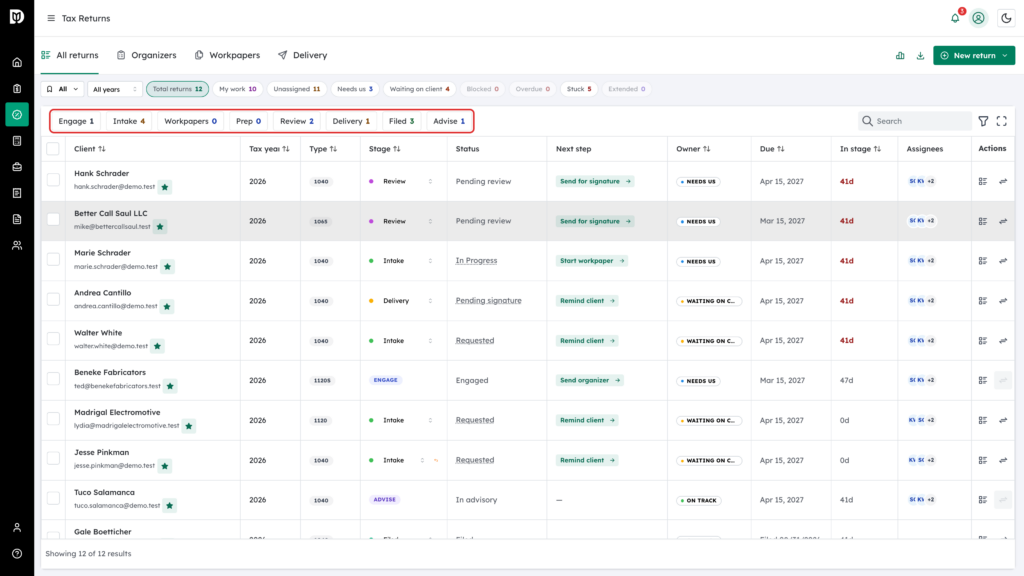Screen dimensions: 1024x576
Task: Click transfer arrows action for Andrea Cantillo
Action: [x=1003, y=300]
